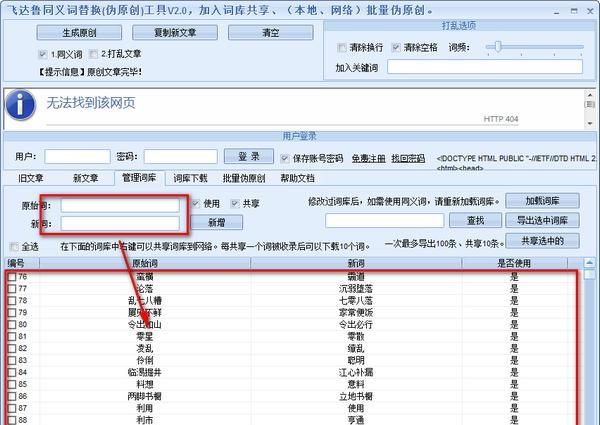Click the word list scrollbar up arrow
Viewport: 600px width, 425px height.
point(590,263)
